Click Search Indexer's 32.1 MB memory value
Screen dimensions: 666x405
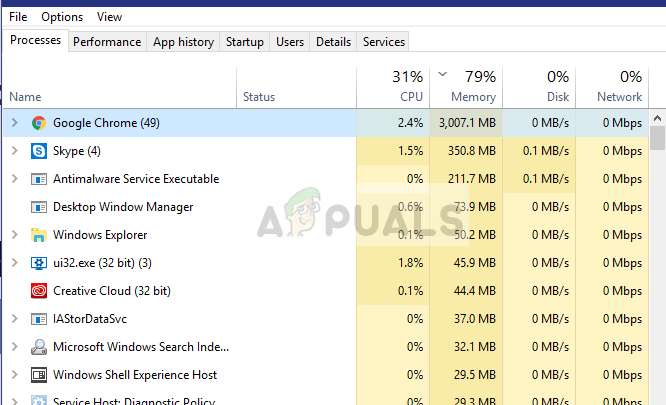click(475, 347)
